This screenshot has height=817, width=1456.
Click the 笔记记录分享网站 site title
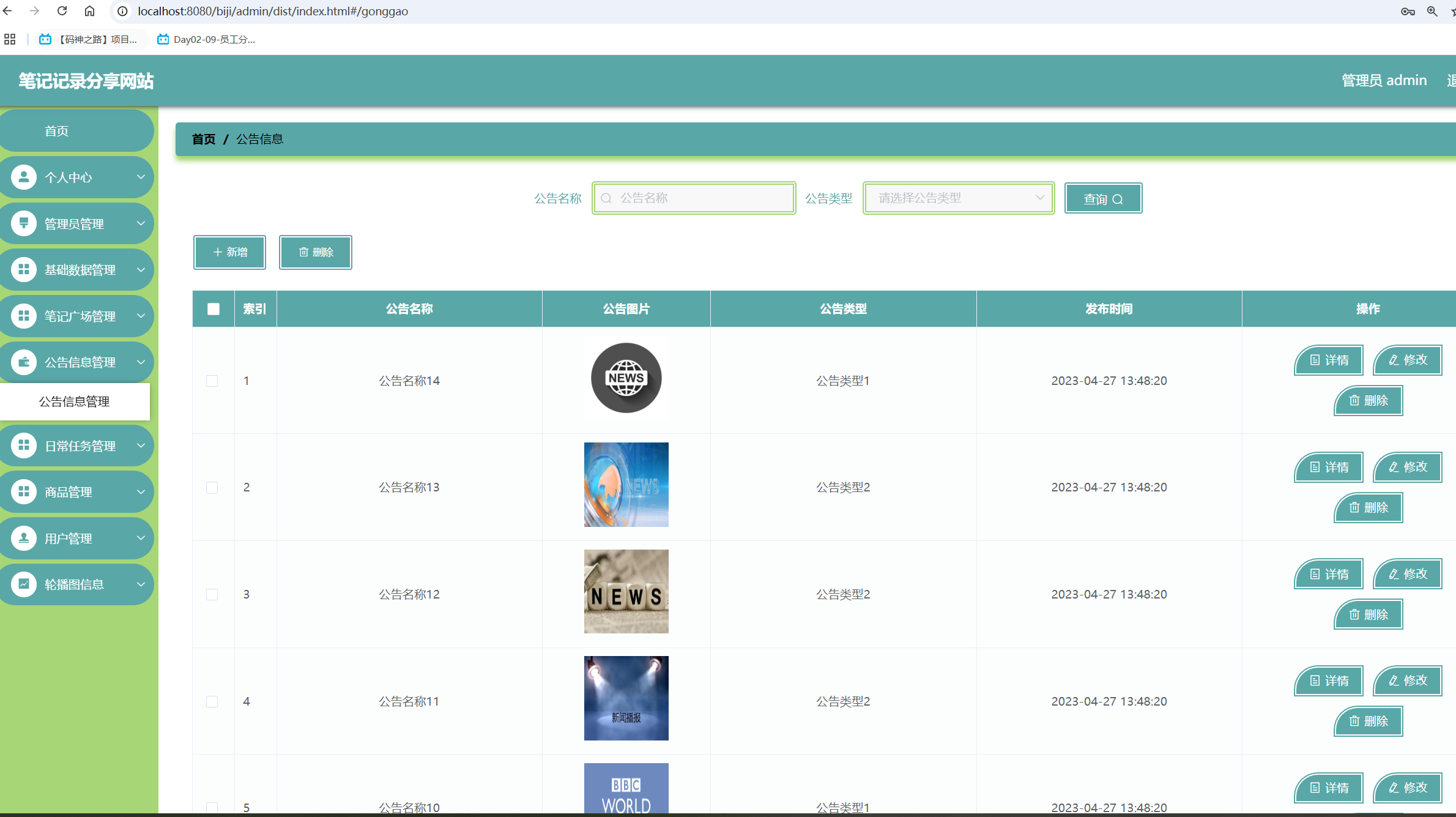pyautogui.click(x=86, y=81)
